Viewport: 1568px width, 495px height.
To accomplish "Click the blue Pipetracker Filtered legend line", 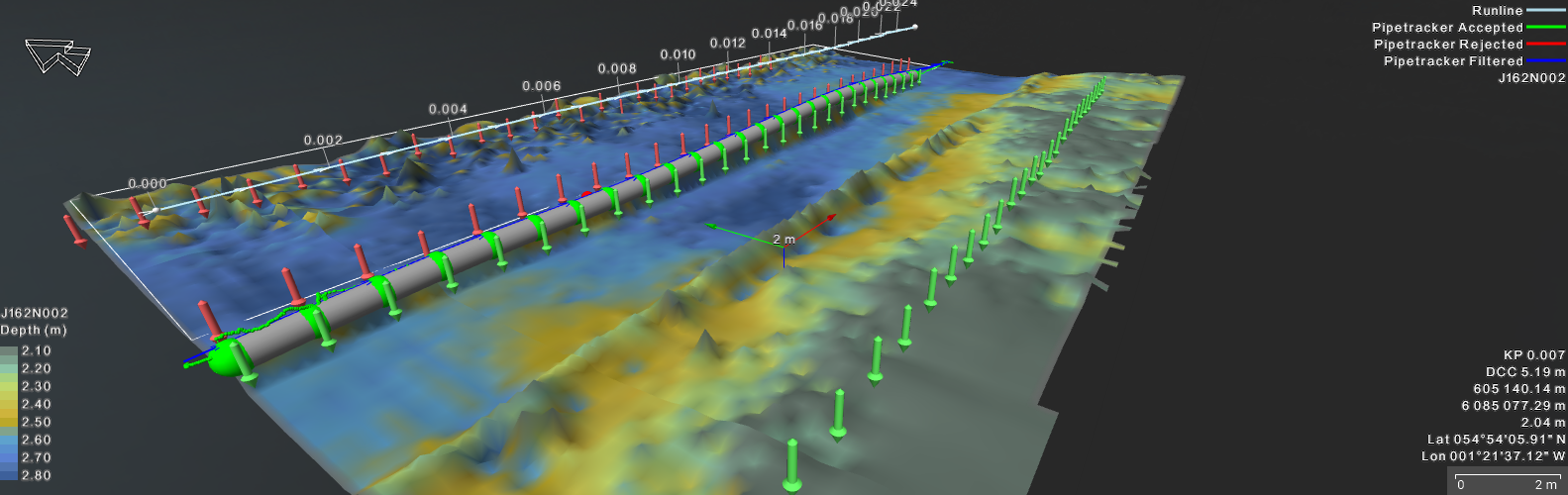I will pos(1545,61).
